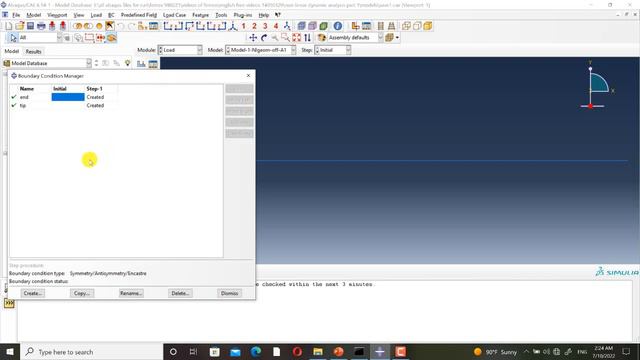640x360 pixels.
Task: Click the Delete... button
Action: 180,293
